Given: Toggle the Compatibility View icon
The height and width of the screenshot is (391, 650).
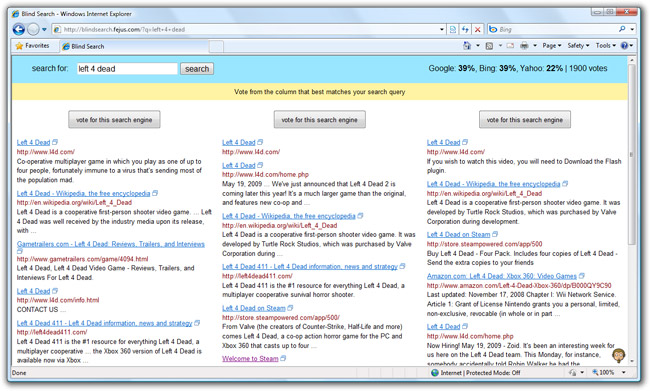Looking at the screenshot, I should point(453,29).
